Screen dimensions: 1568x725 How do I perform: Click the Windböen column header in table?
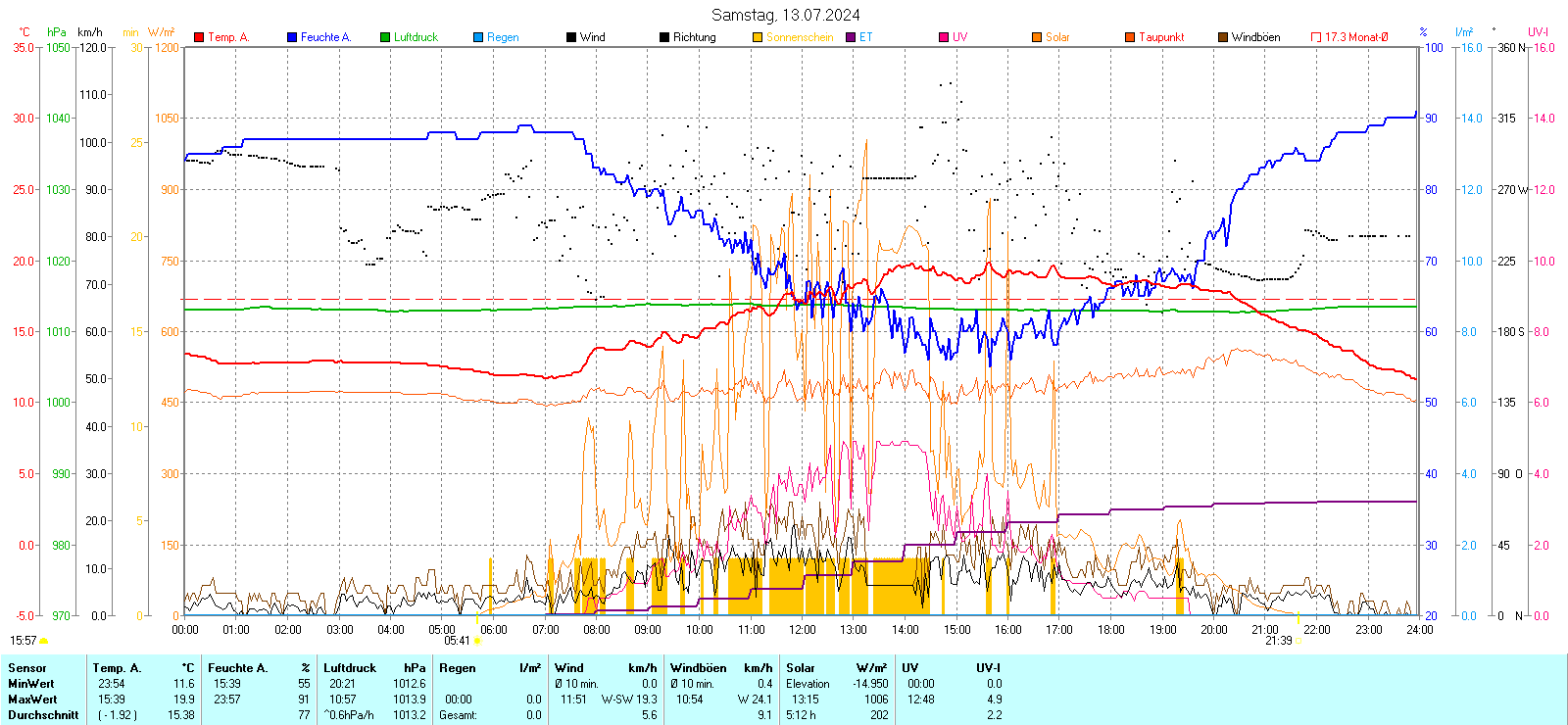(x=698, y=668)
